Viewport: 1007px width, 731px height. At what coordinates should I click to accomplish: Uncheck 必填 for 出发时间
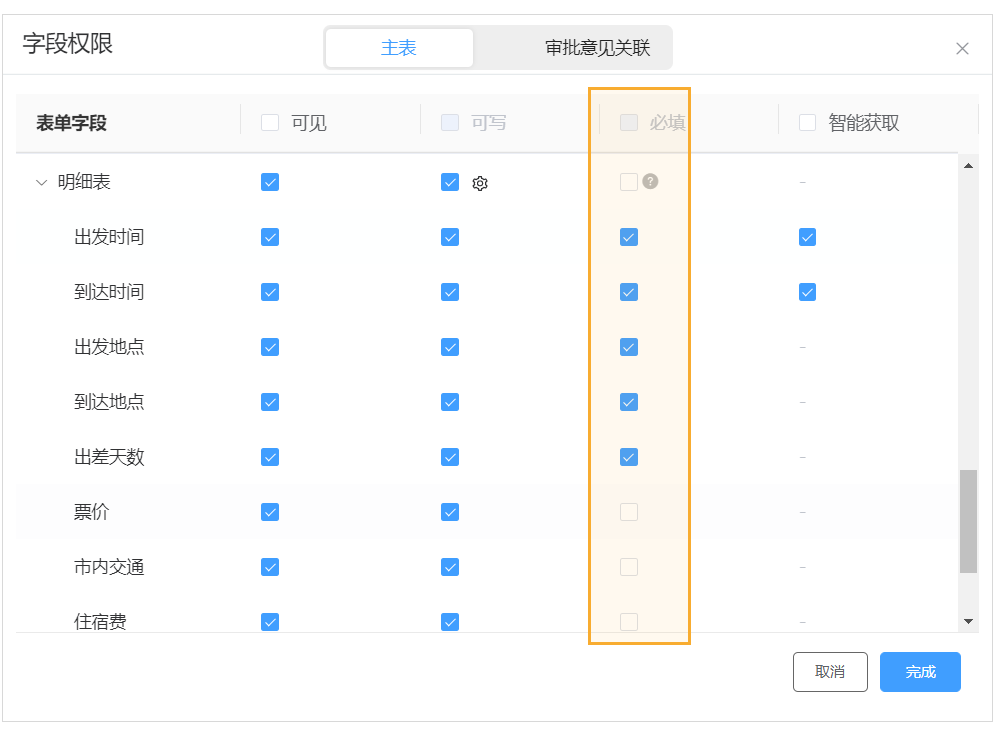pos(629,237)
